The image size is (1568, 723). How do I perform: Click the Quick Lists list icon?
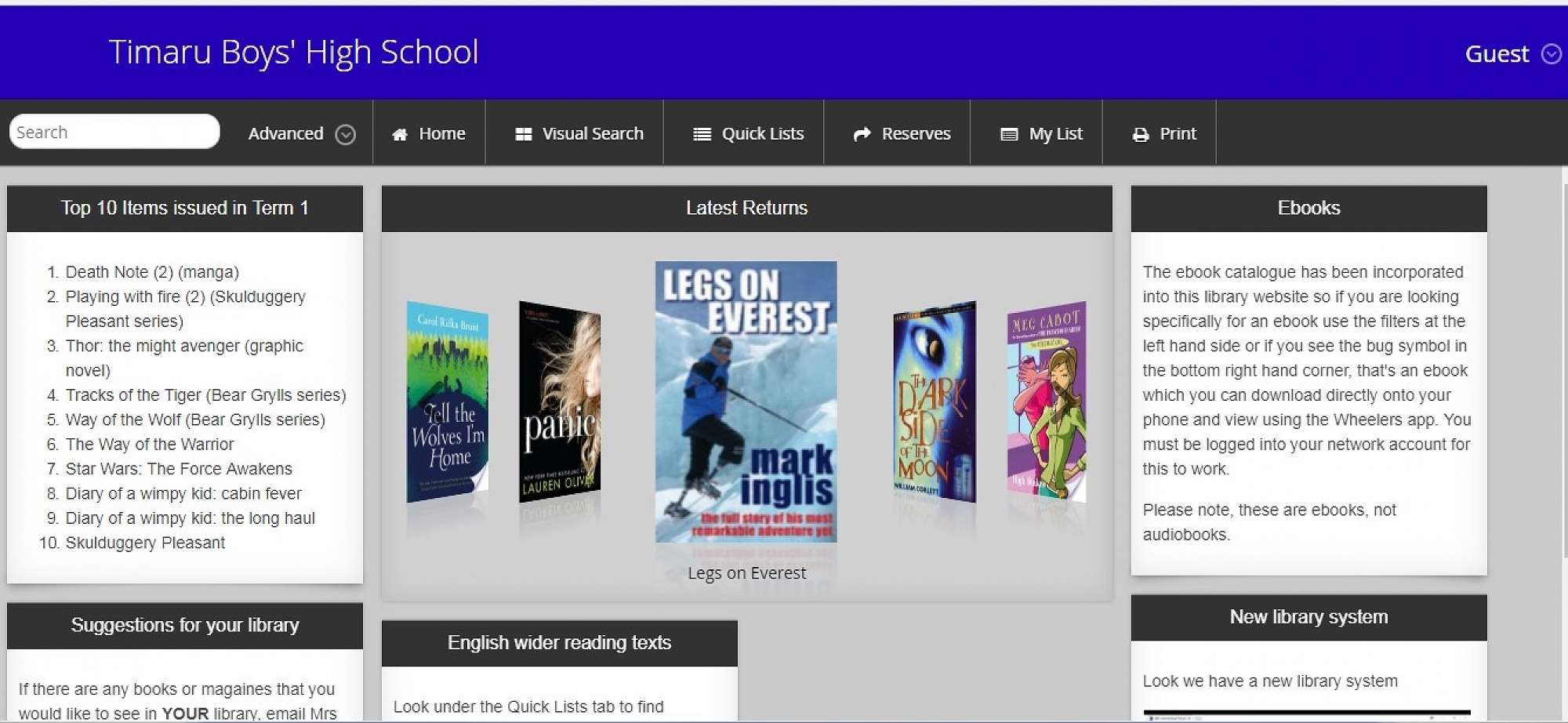pos(702,134)
